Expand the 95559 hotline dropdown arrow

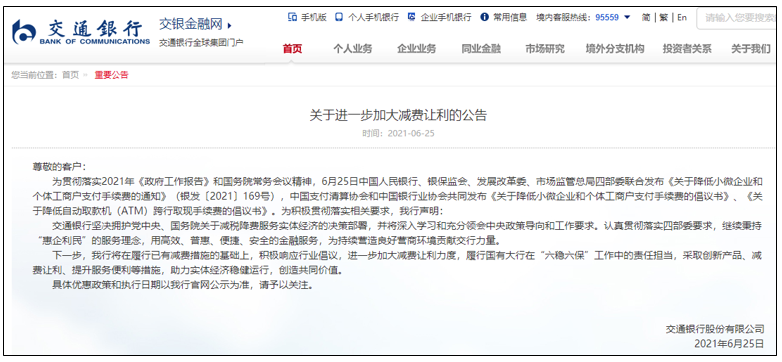(627, 17)
